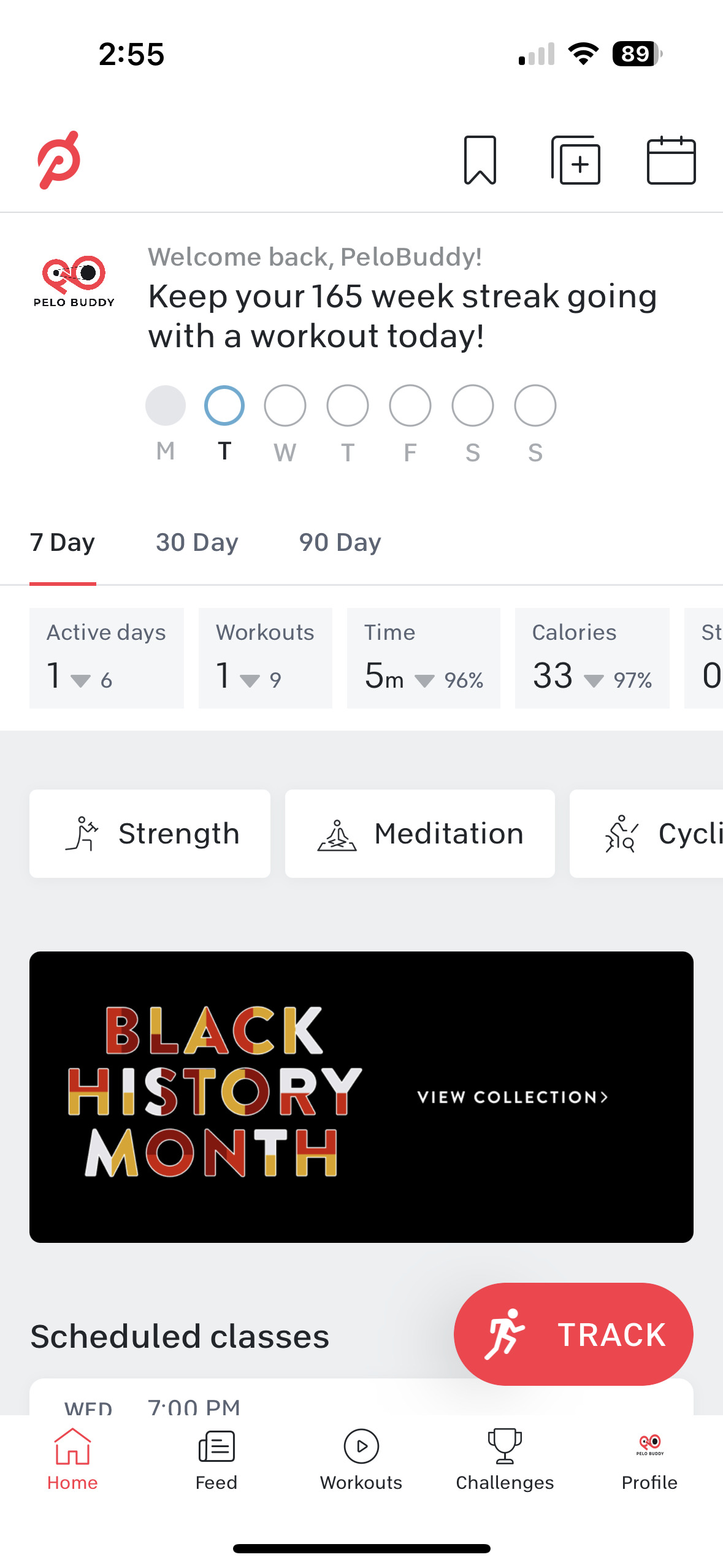
Task: Tap Tuesday's streak circle
Action: tap(224, 405)
